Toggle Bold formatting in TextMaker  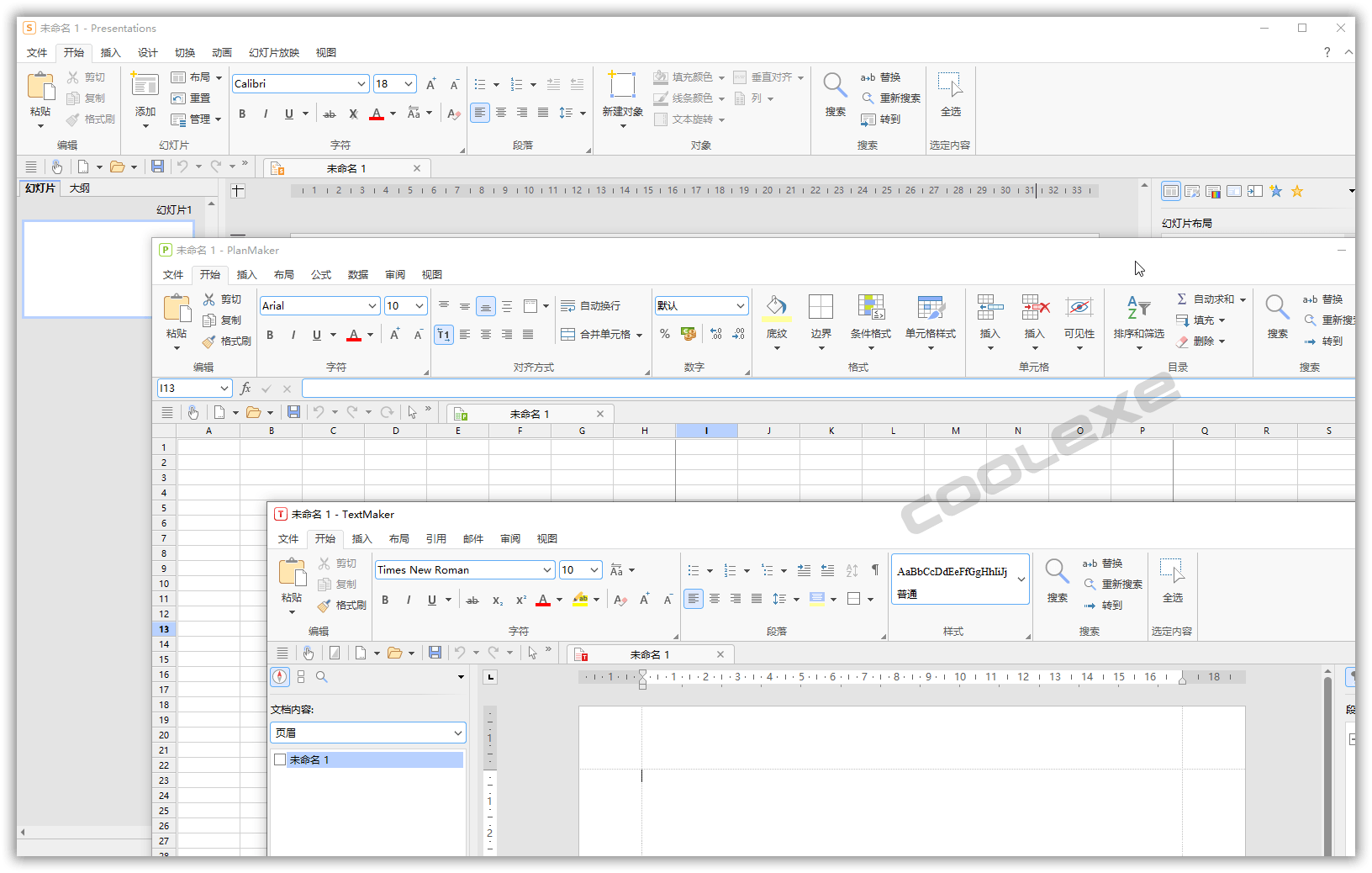point(385,599)
